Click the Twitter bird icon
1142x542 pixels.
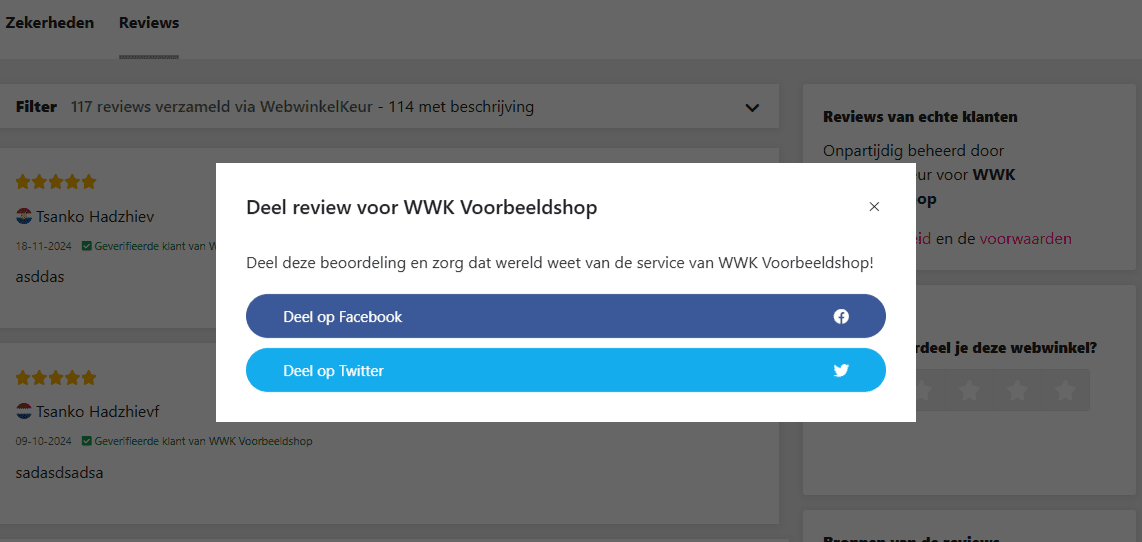coord(841,371)
